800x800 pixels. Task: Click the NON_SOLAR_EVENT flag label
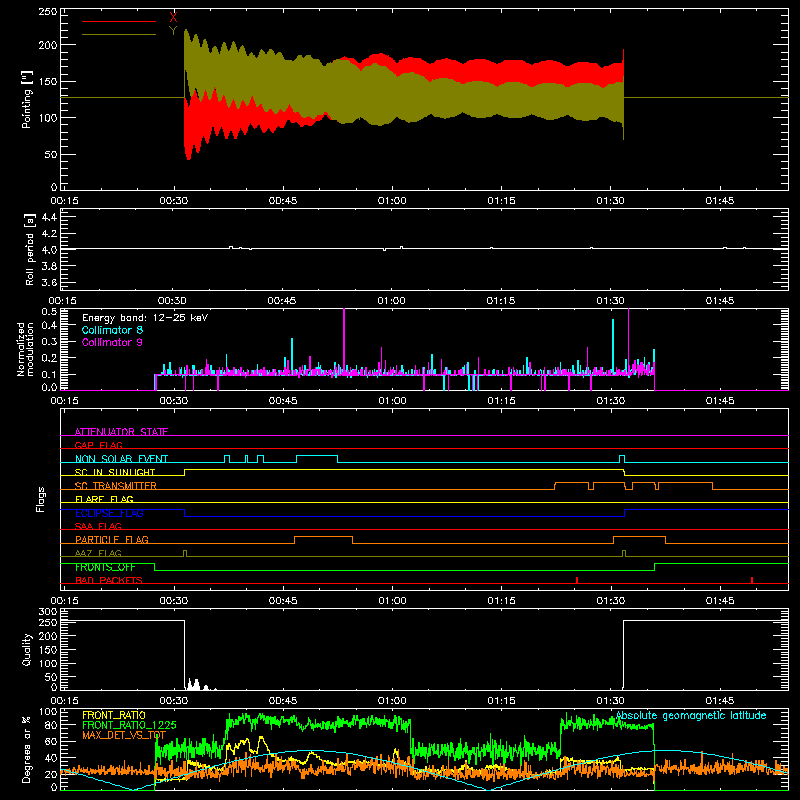[x=121, y=459]
